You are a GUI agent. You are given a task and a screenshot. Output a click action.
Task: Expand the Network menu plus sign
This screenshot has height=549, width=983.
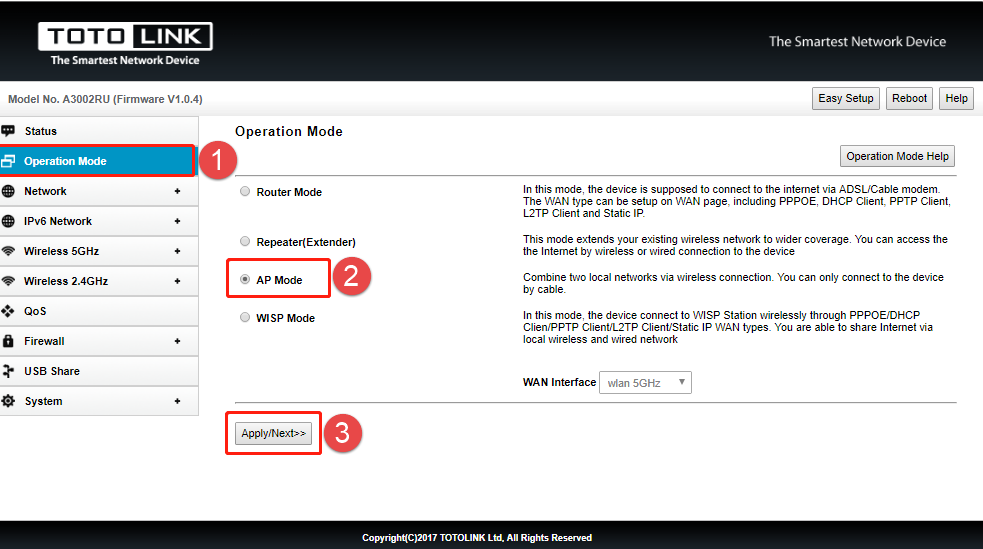(x=177, y=191)
